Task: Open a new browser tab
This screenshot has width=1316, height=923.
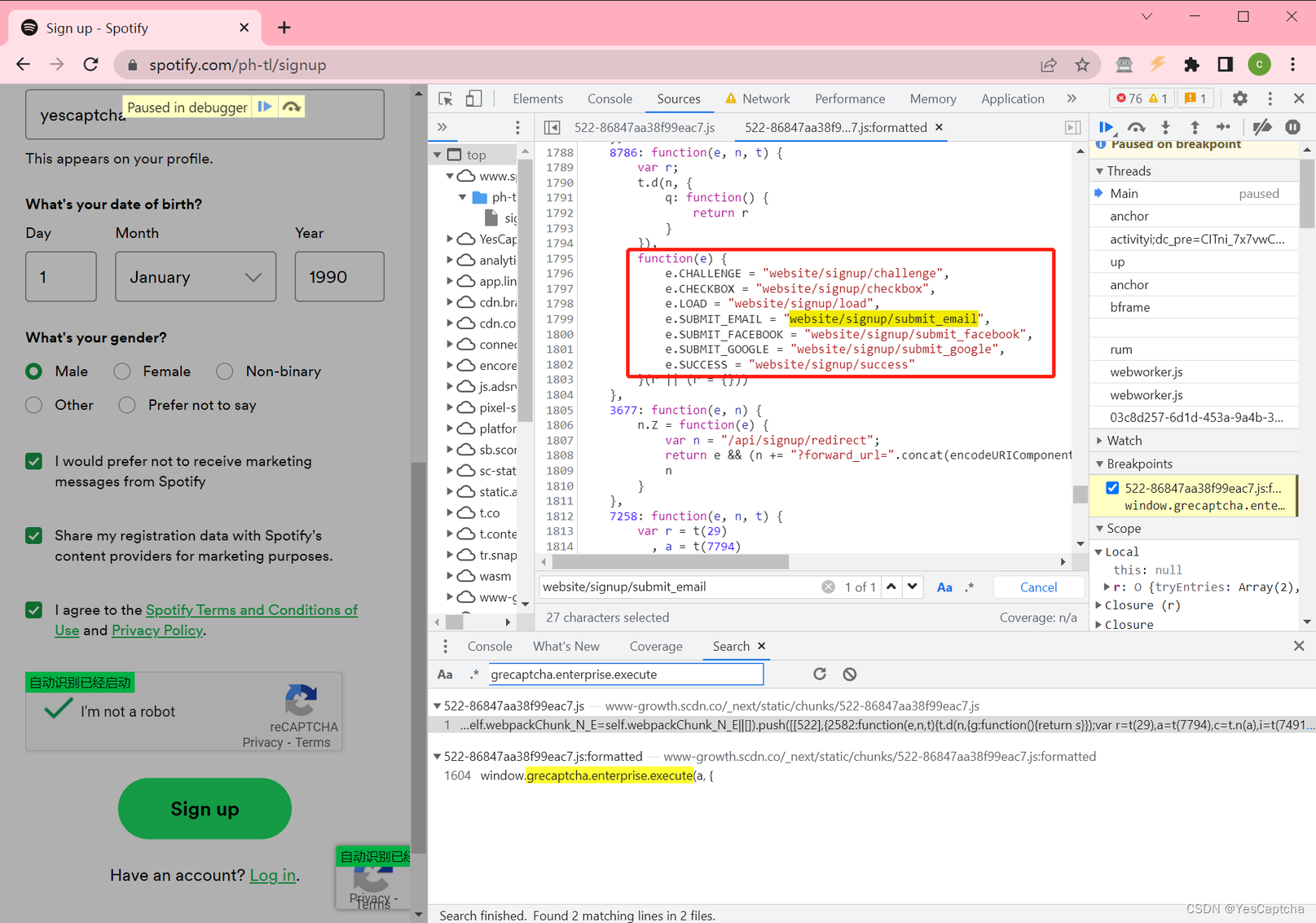Action: tap(284, 28)
